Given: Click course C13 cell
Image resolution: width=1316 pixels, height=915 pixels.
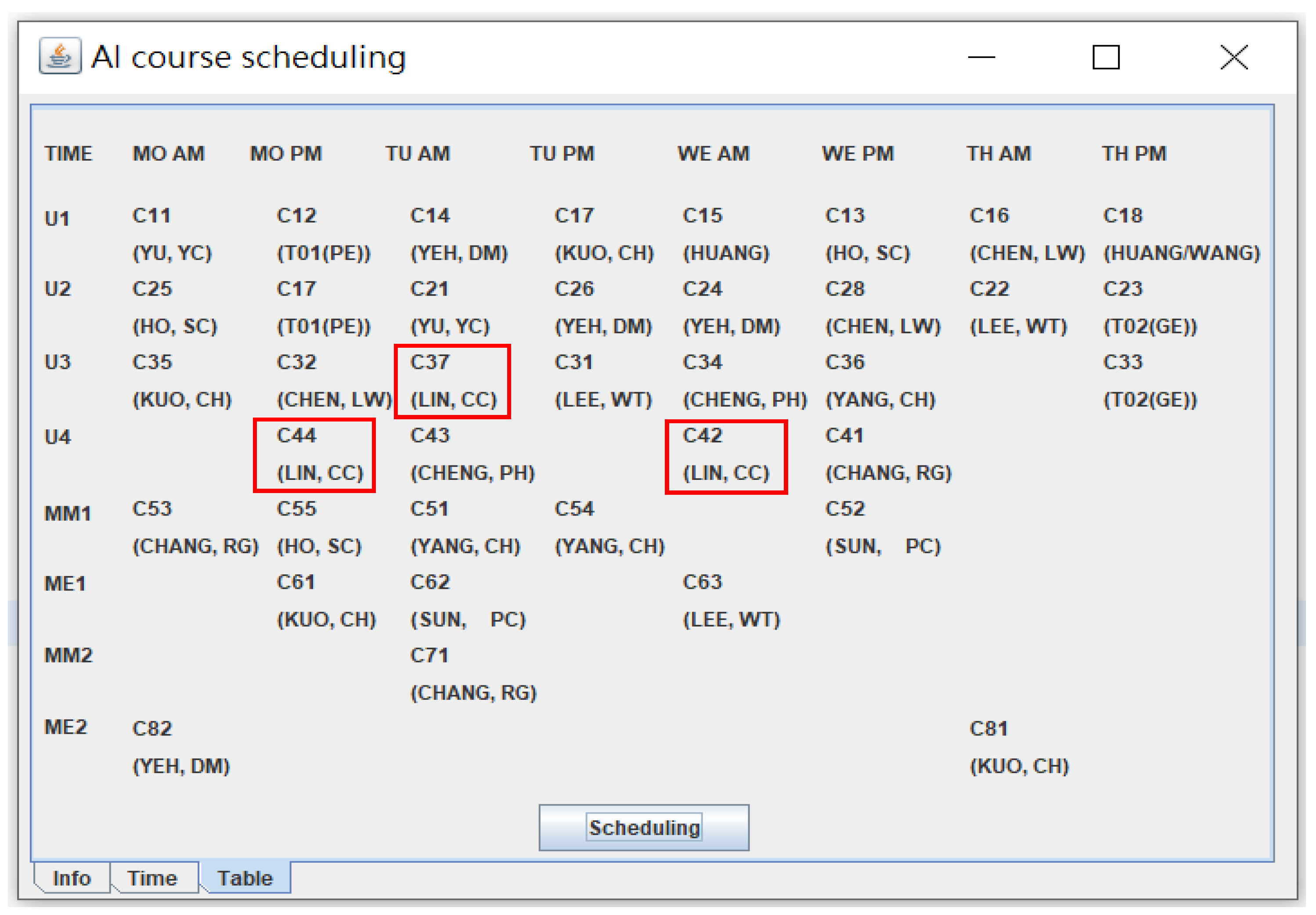Looking at the screenshot, I should [845, 215].
